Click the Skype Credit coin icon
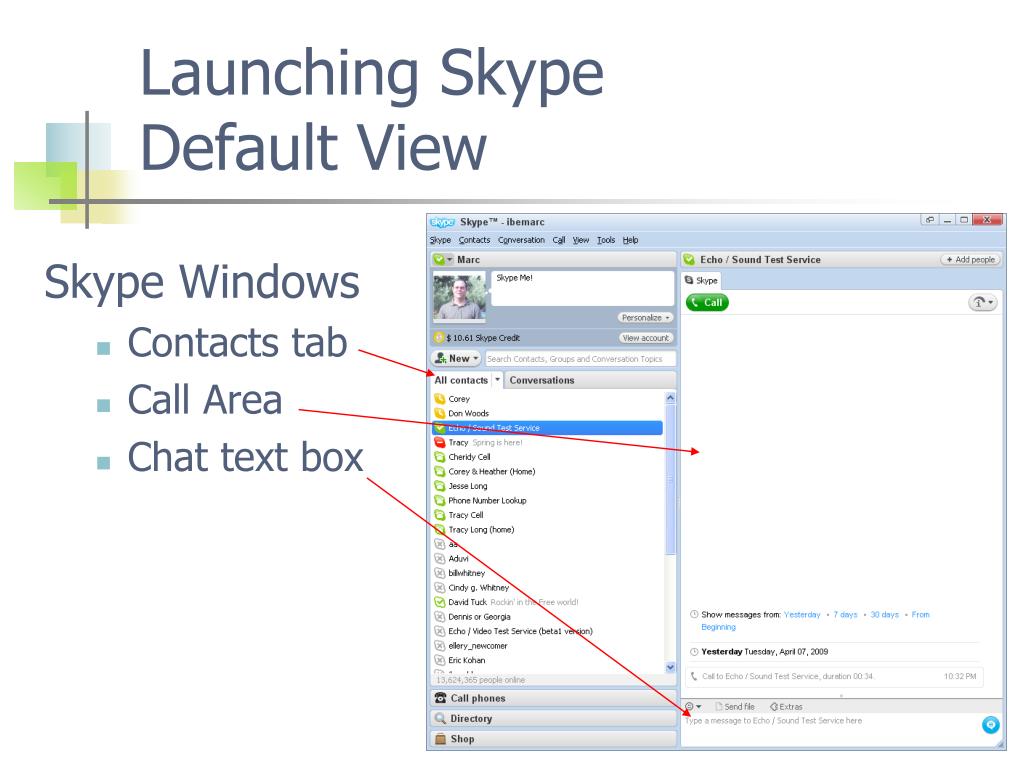The image size is (1024, 768). 439,338
